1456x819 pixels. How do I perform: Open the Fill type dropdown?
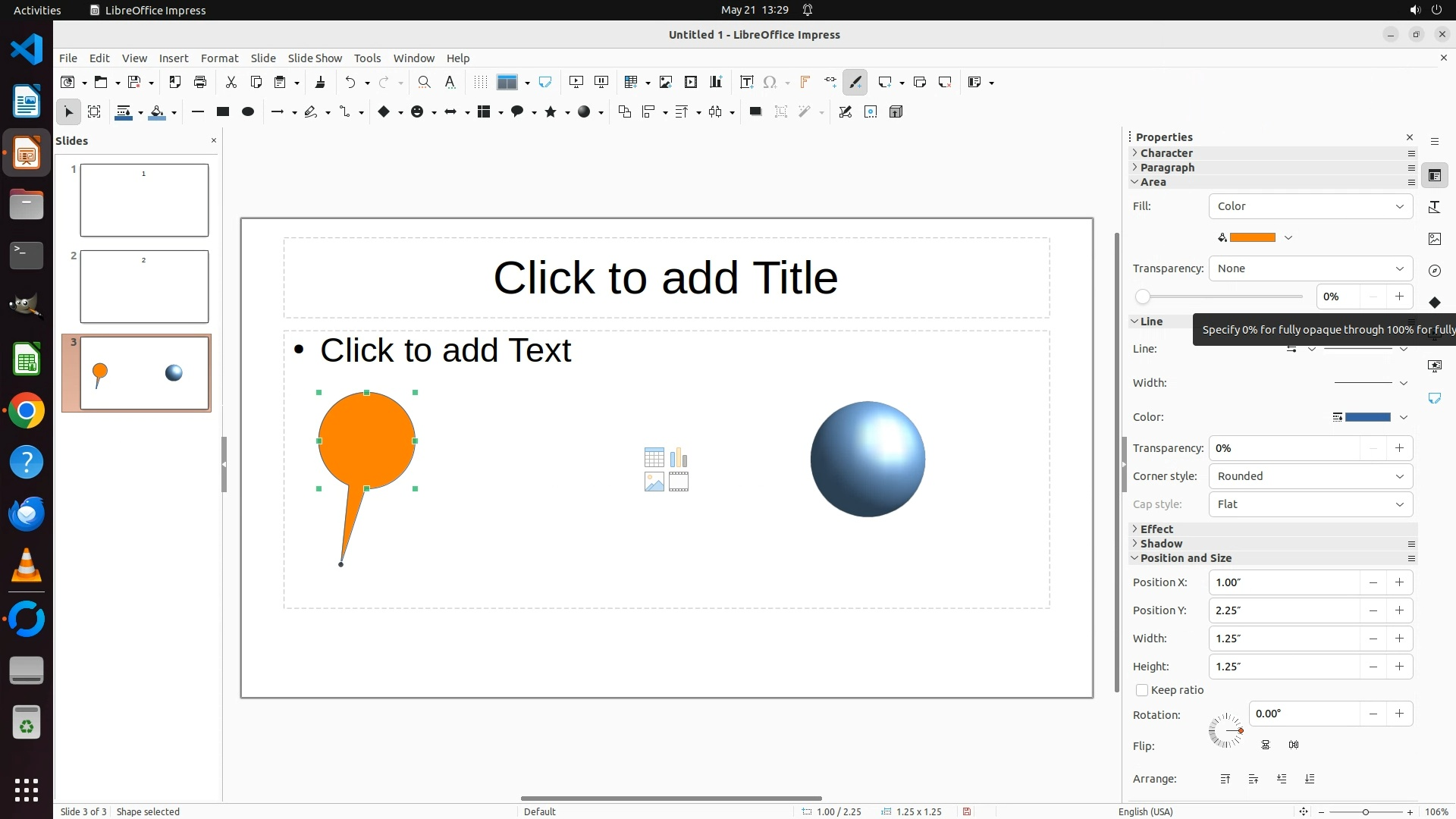(1310, 206)
